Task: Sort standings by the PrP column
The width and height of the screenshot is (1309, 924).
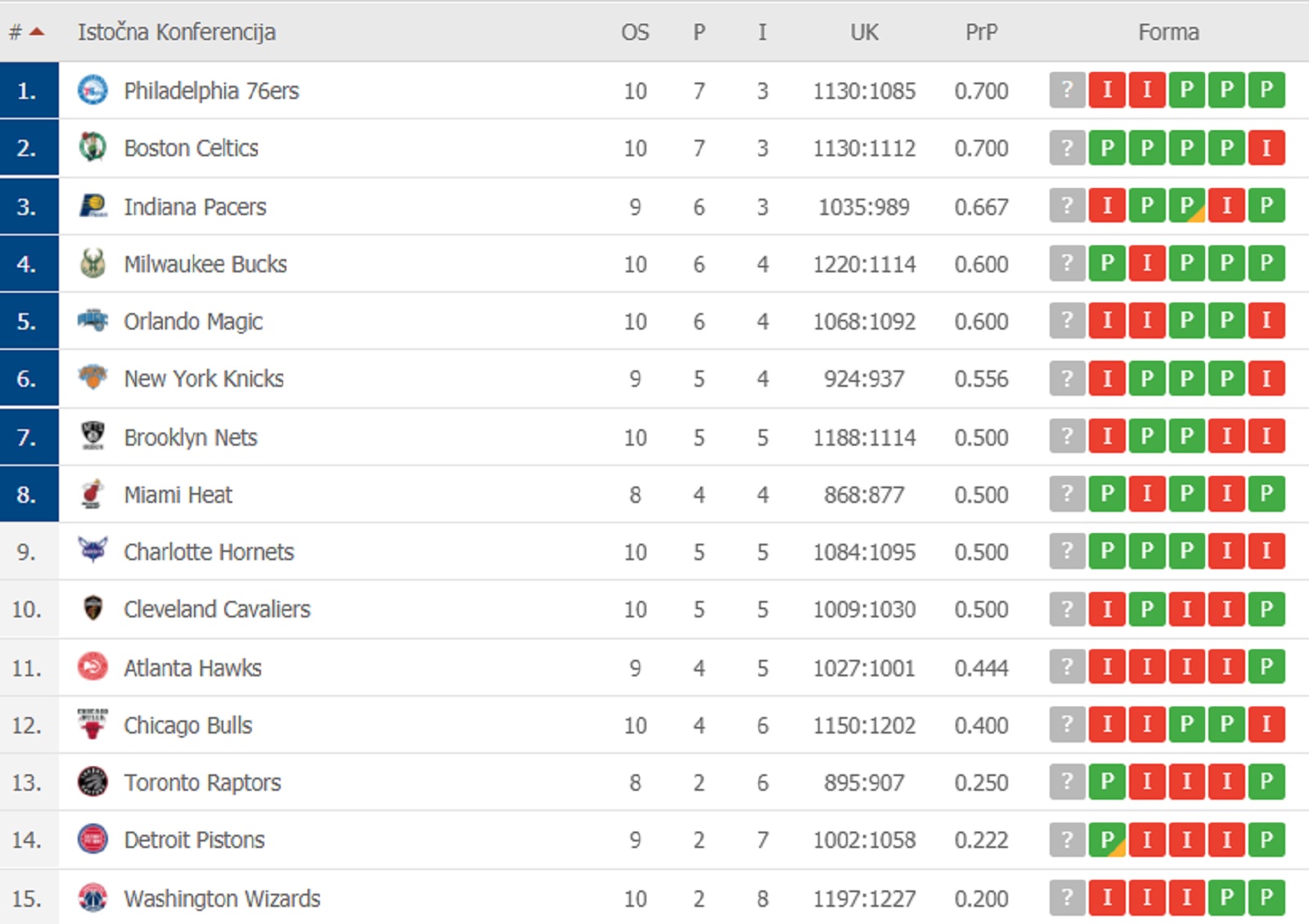Action: (x=981, y=32)
